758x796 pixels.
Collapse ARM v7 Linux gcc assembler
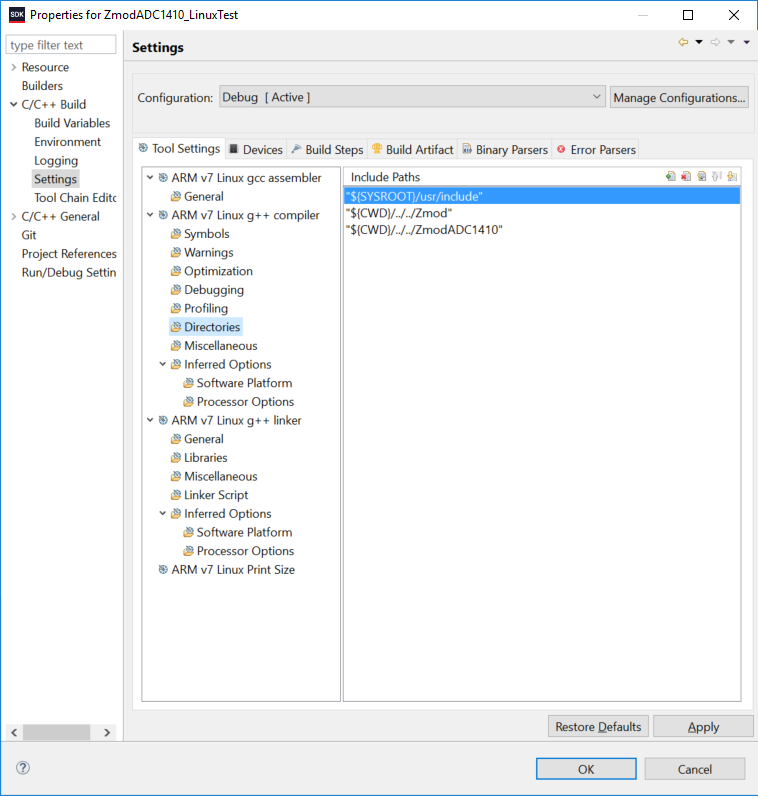pos(150,178)
